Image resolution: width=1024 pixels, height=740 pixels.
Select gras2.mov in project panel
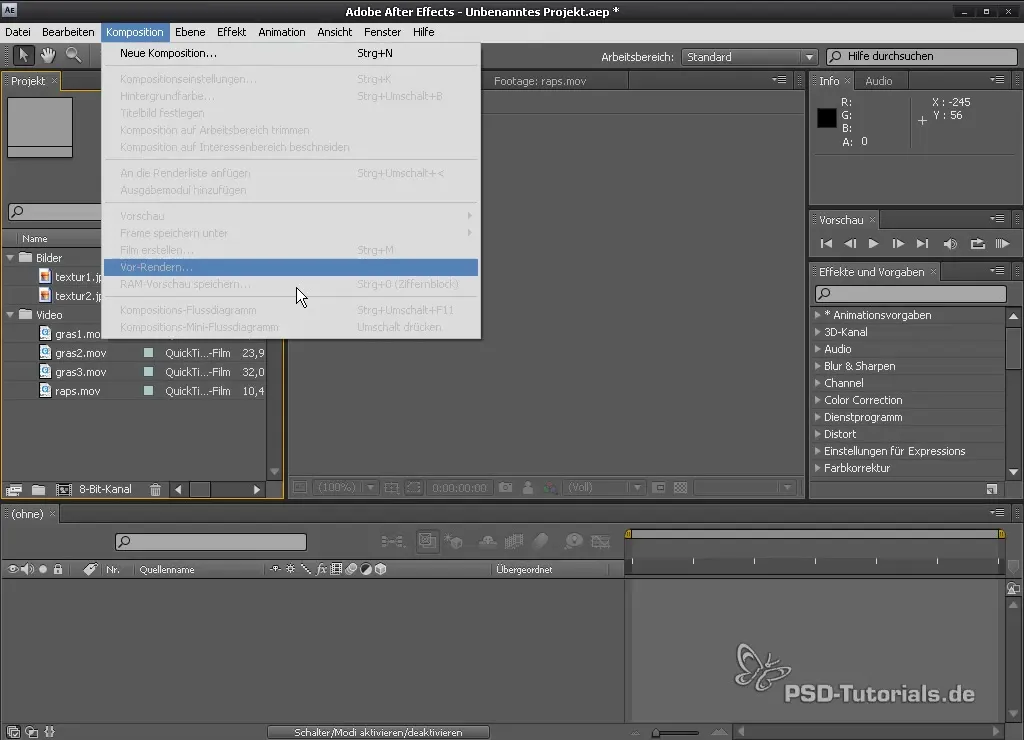click(80, 353)
